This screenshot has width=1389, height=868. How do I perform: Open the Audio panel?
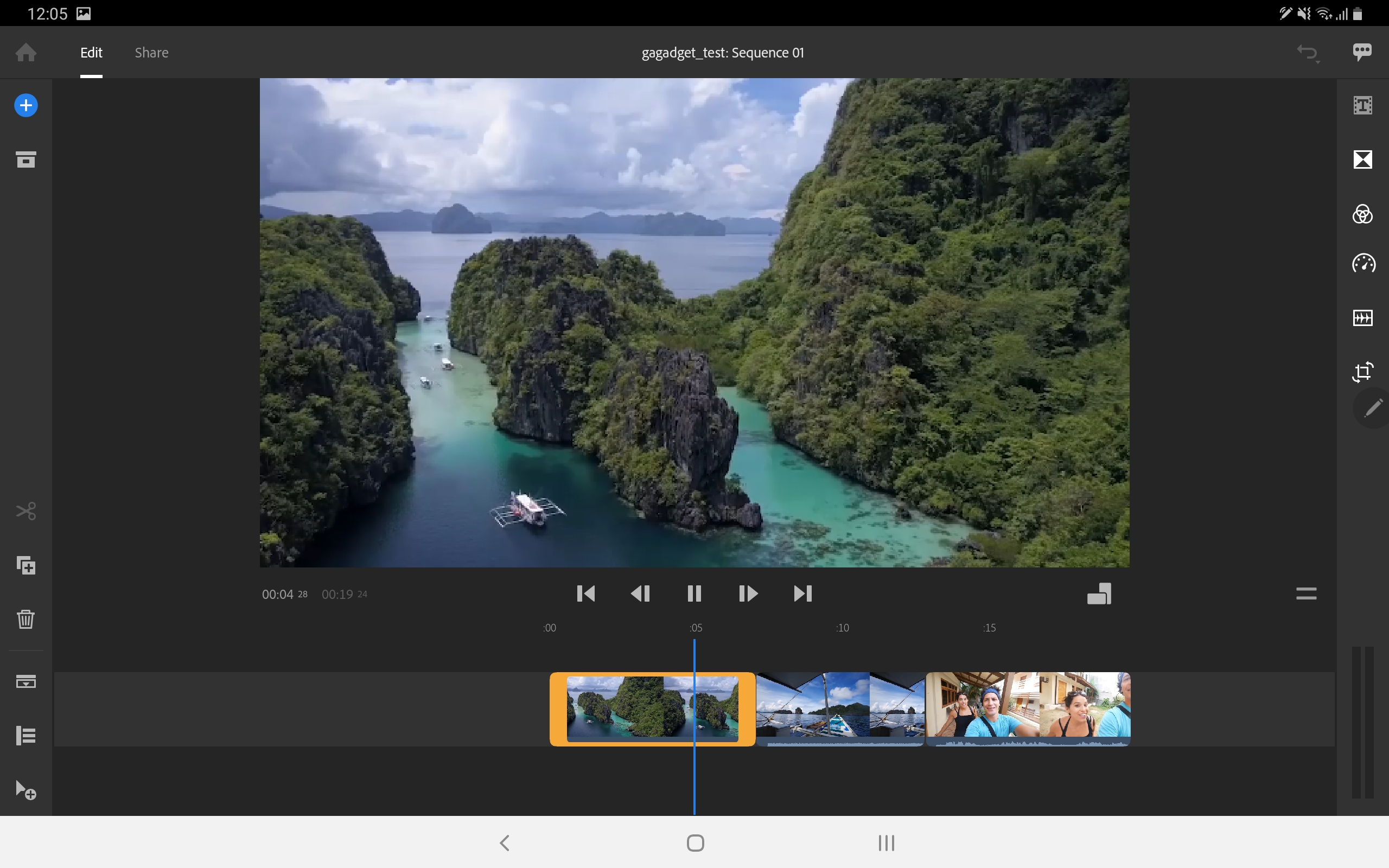click(x=1362, y=318)
